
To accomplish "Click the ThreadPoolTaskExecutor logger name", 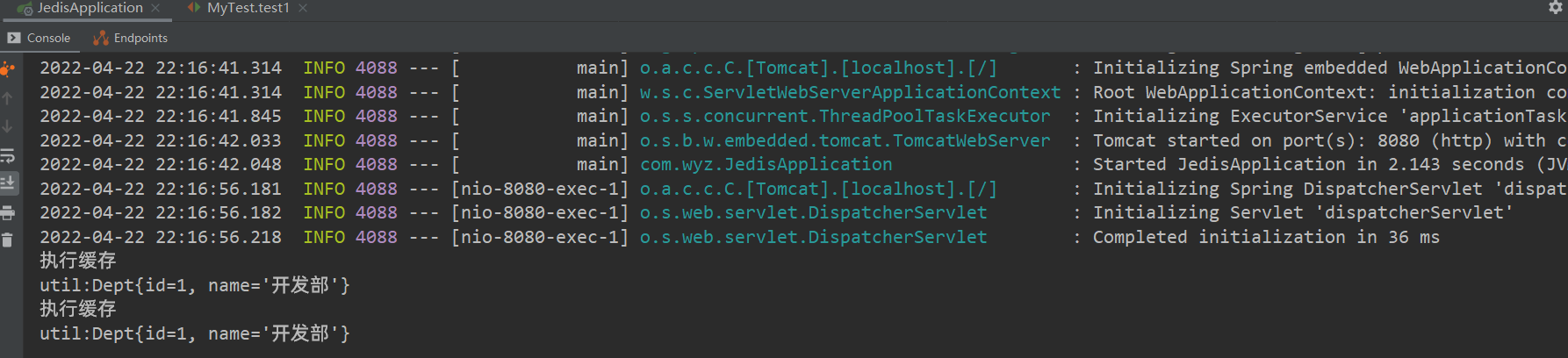I will tap(845, 116).
